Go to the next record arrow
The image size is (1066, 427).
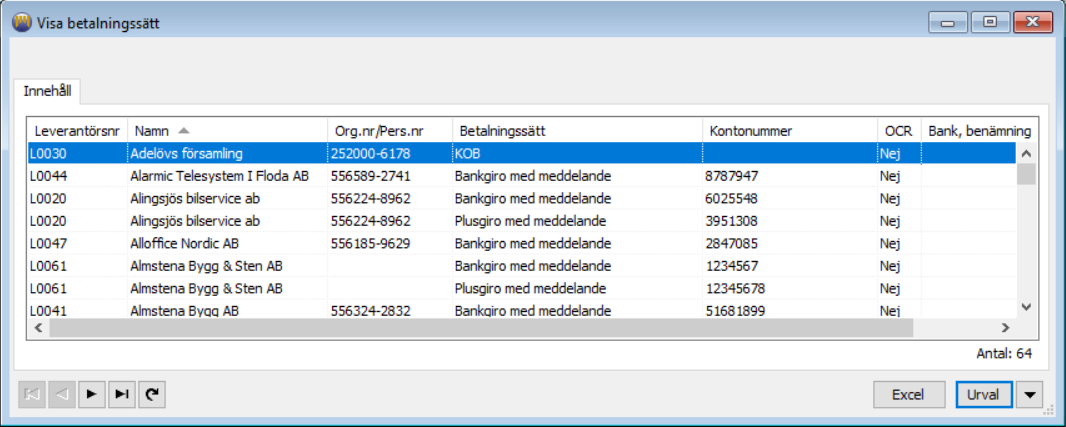pyautogui.click(x=92, y=394)
